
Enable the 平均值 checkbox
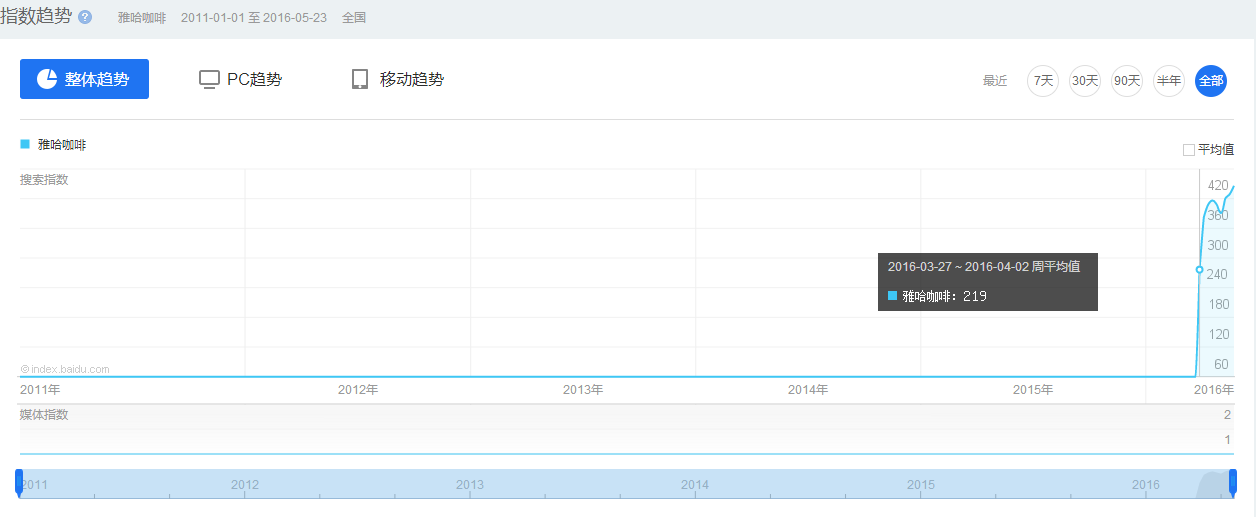[x=1189, y=150]
